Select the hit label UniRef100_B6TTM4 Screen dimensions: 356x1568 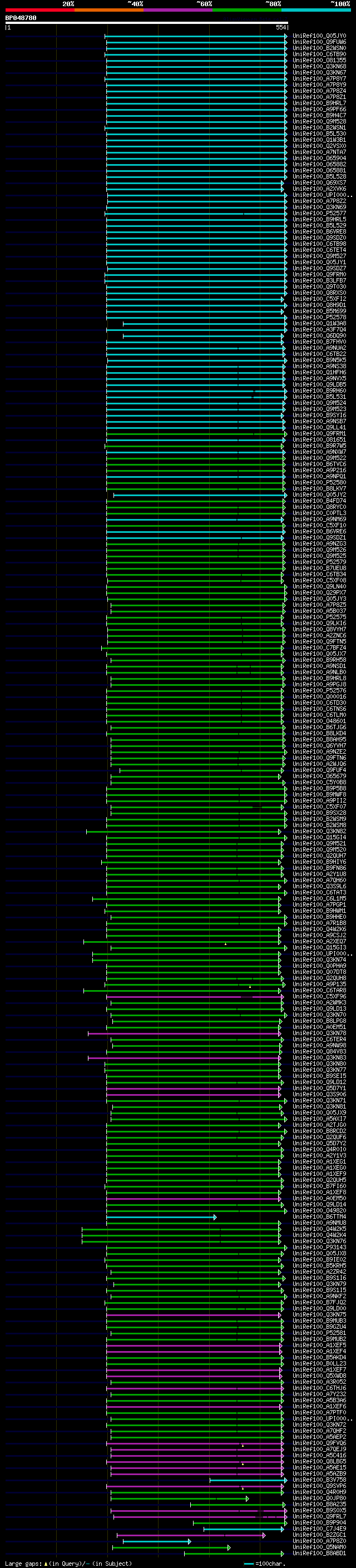[x=319, y=1217]
